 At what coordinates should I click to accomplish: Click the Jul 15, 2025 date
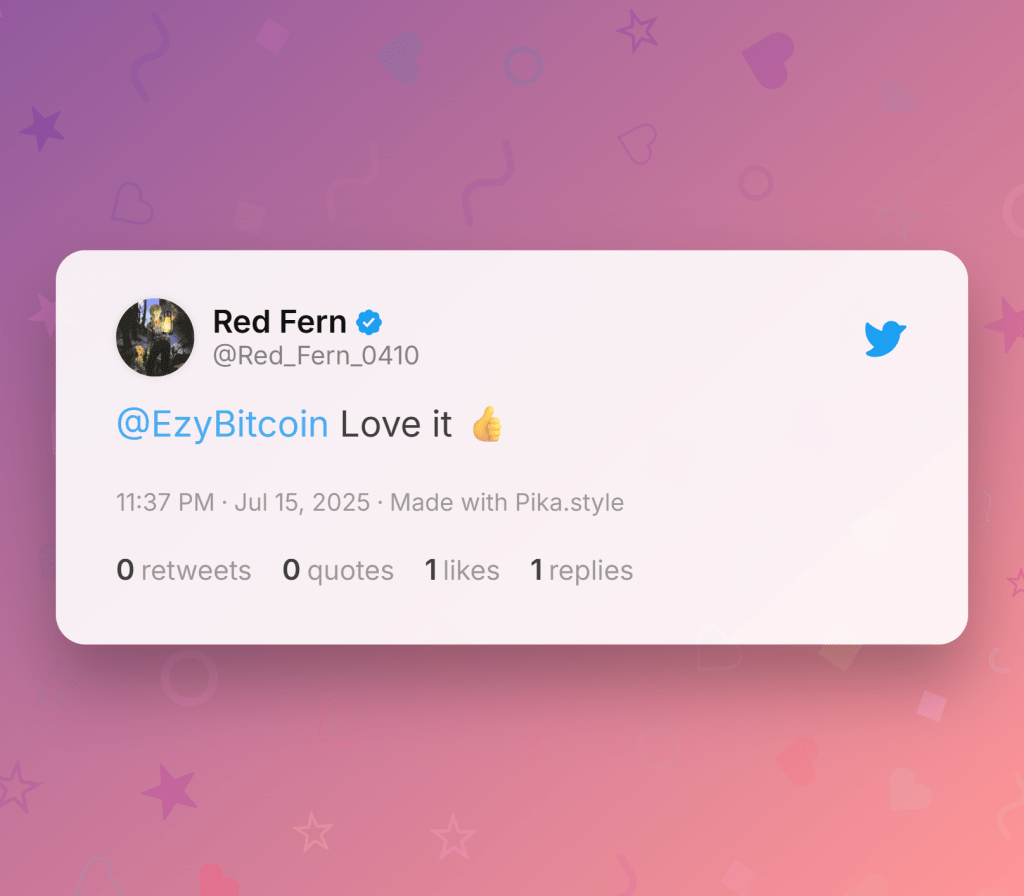click(302, 502)
